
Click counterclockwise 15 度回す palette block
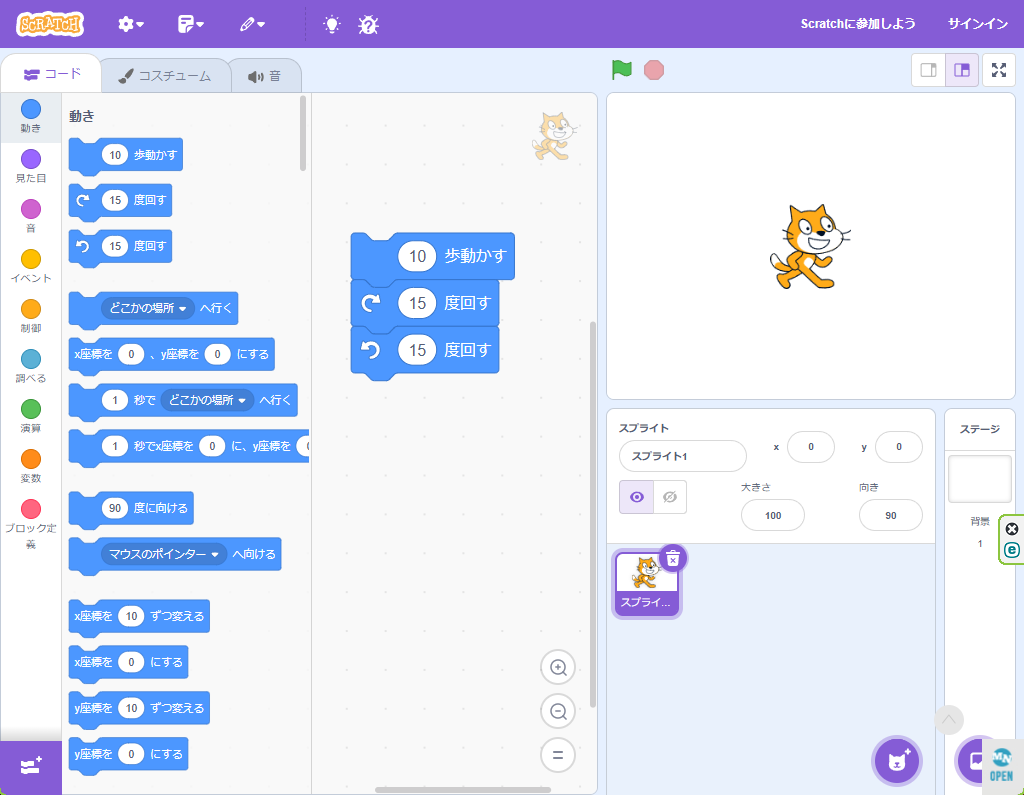[x=120, y=246]
